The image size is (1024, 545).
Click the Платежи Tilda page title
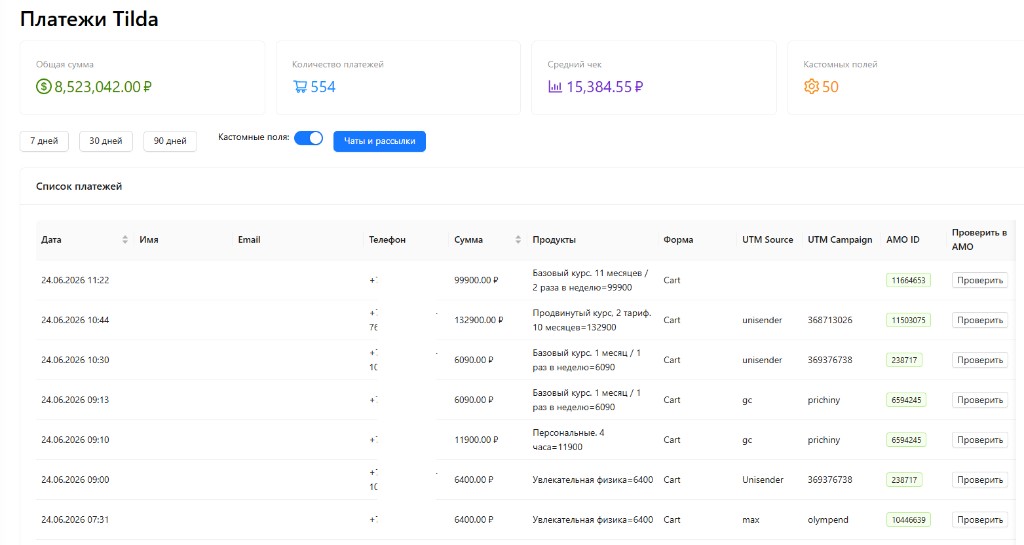(x=89, y=19)
